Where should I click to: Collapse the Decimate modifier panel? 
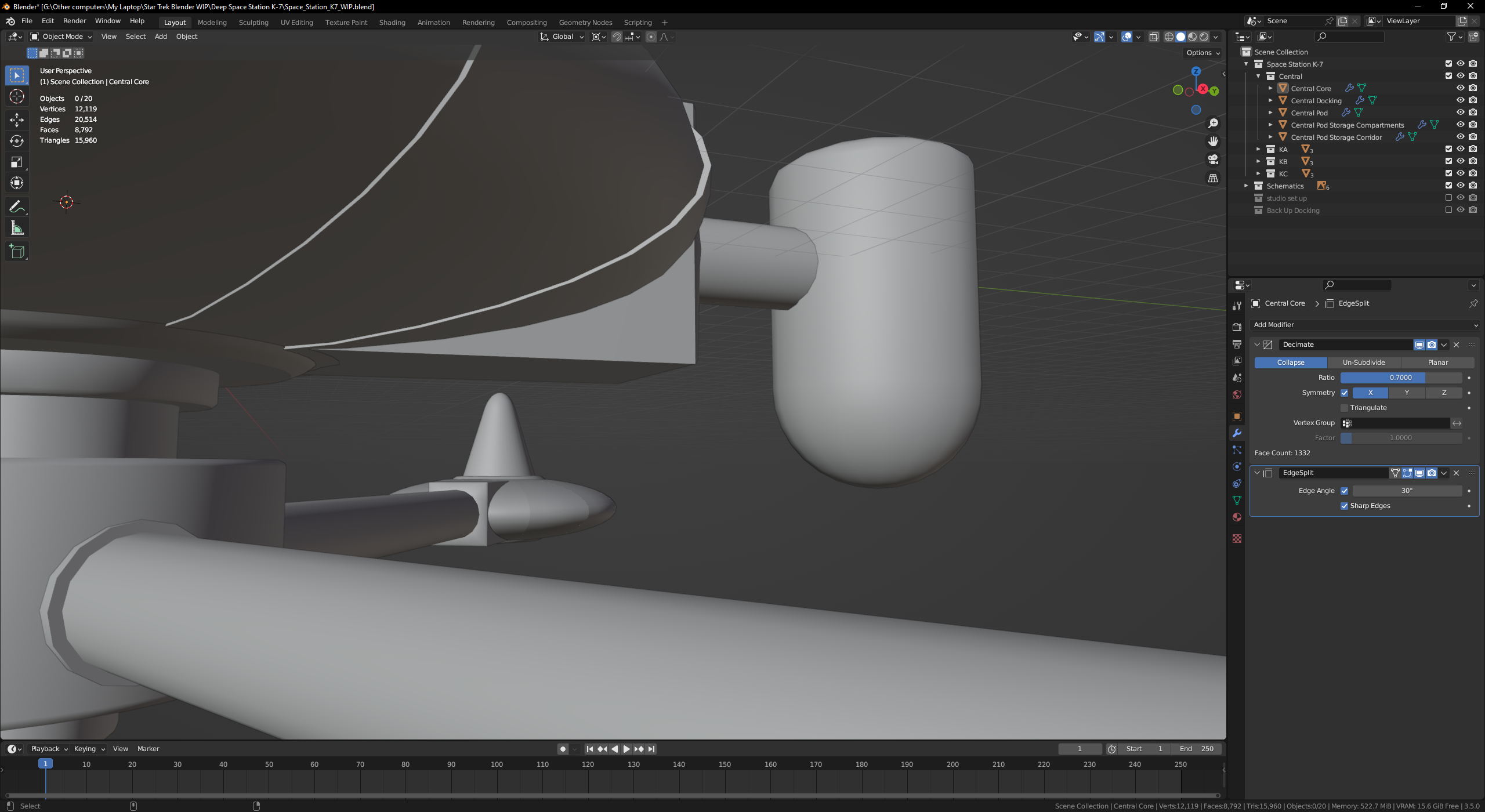click(x=1257, y=345)
